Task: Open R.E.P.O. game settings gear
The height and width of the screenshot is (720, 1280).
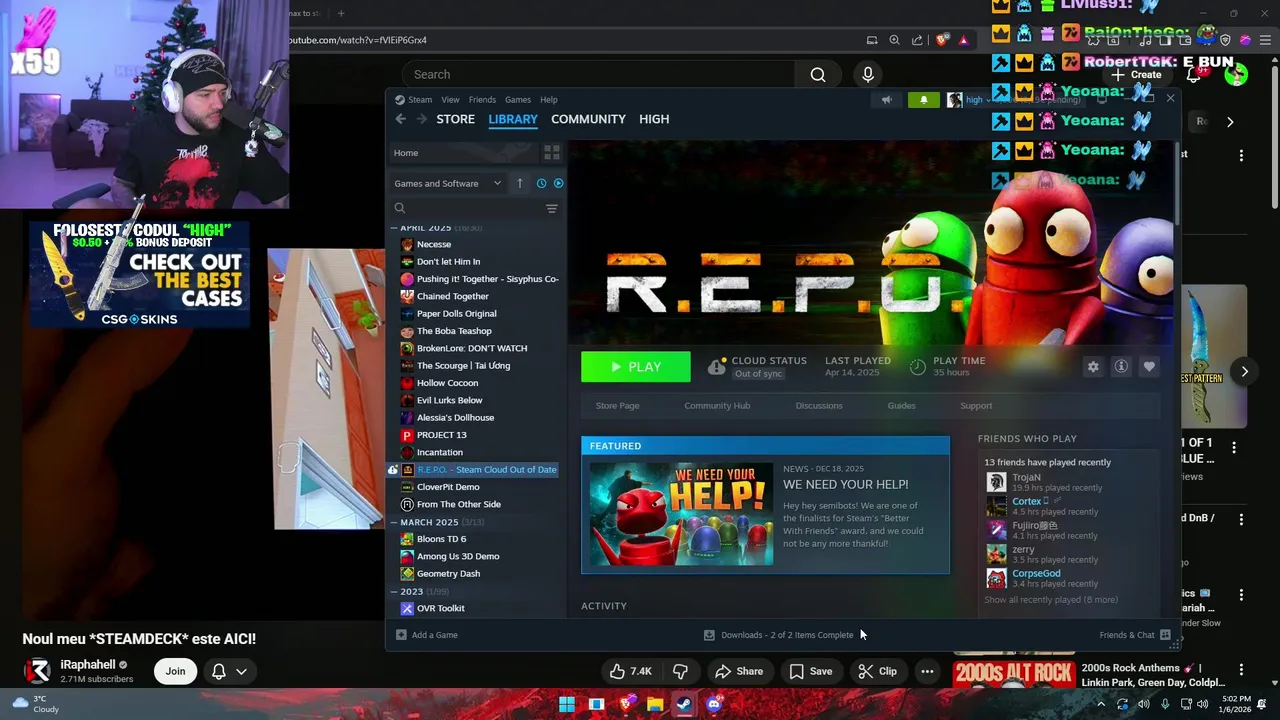Action: point(1093,367)
